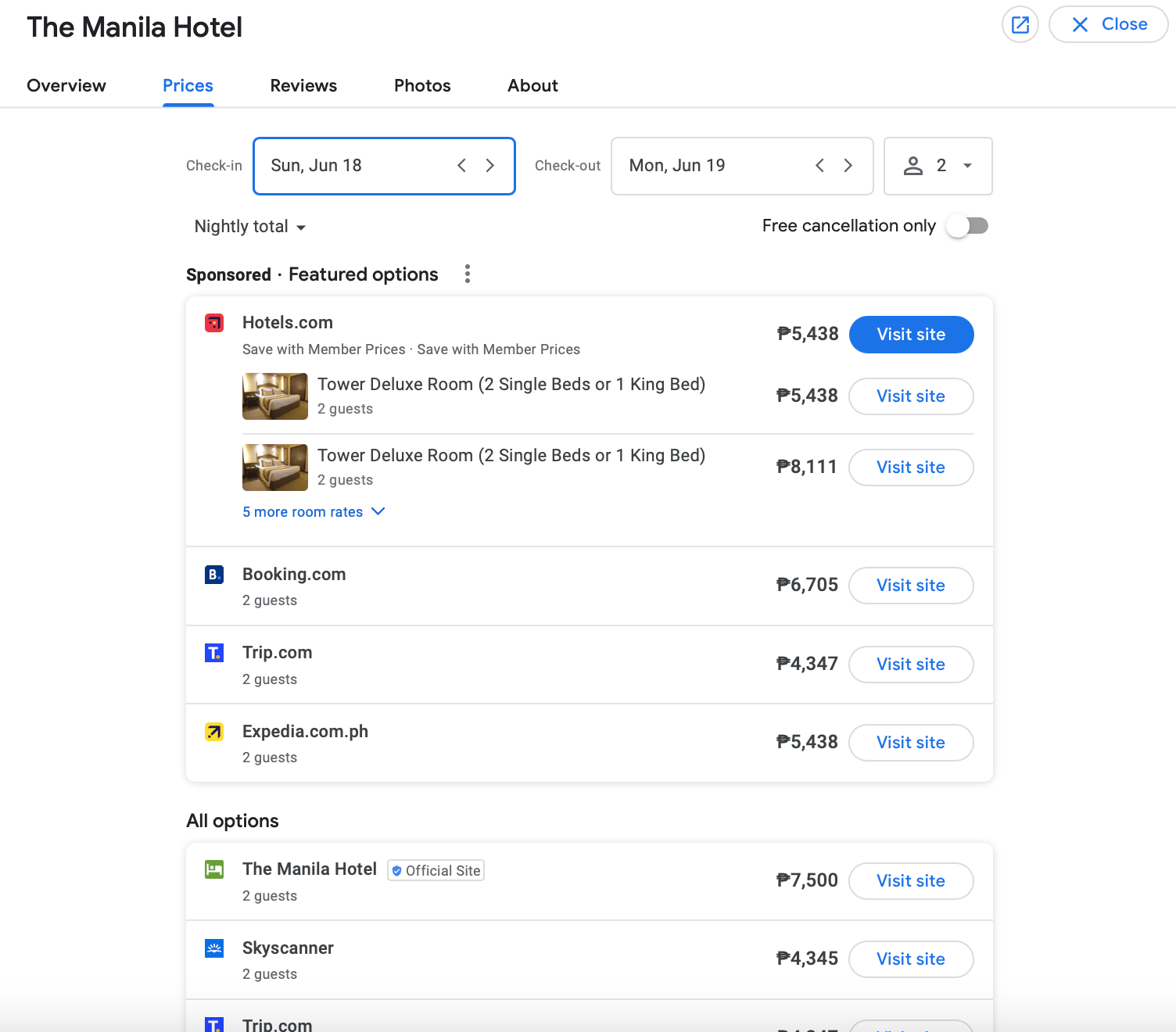Open the guests count dropdown
This screenshot has height=1032, width=1176.
[x=938, y=166]
